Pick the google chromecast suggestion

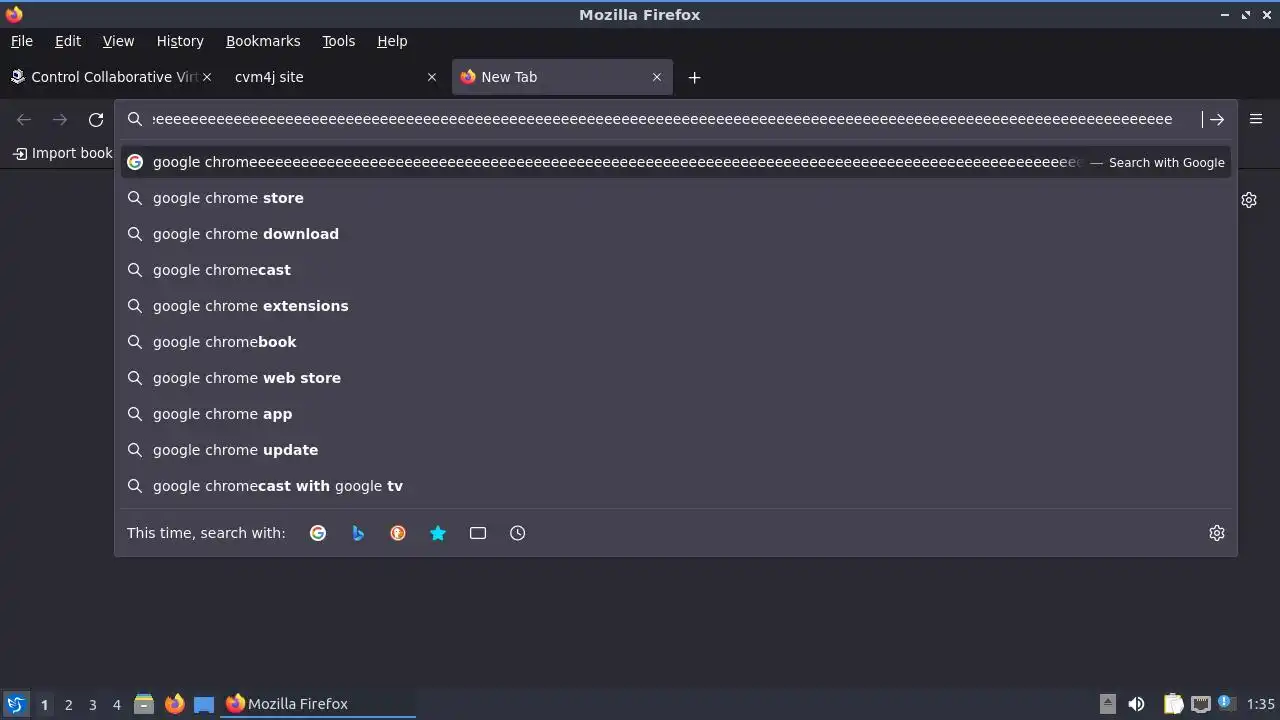(676, 270)
